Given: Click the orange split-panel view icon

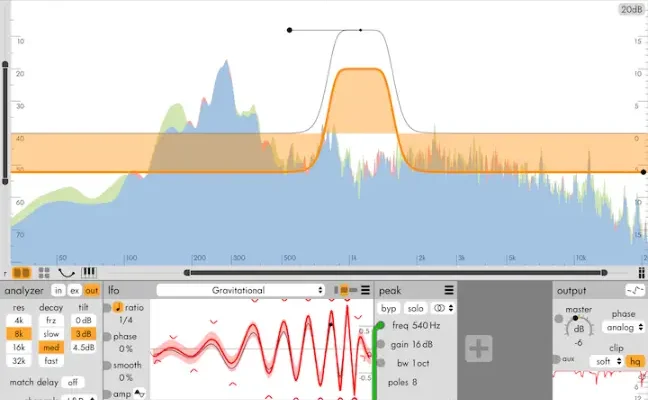Looking at the screenshot, I should coord(22,271).
